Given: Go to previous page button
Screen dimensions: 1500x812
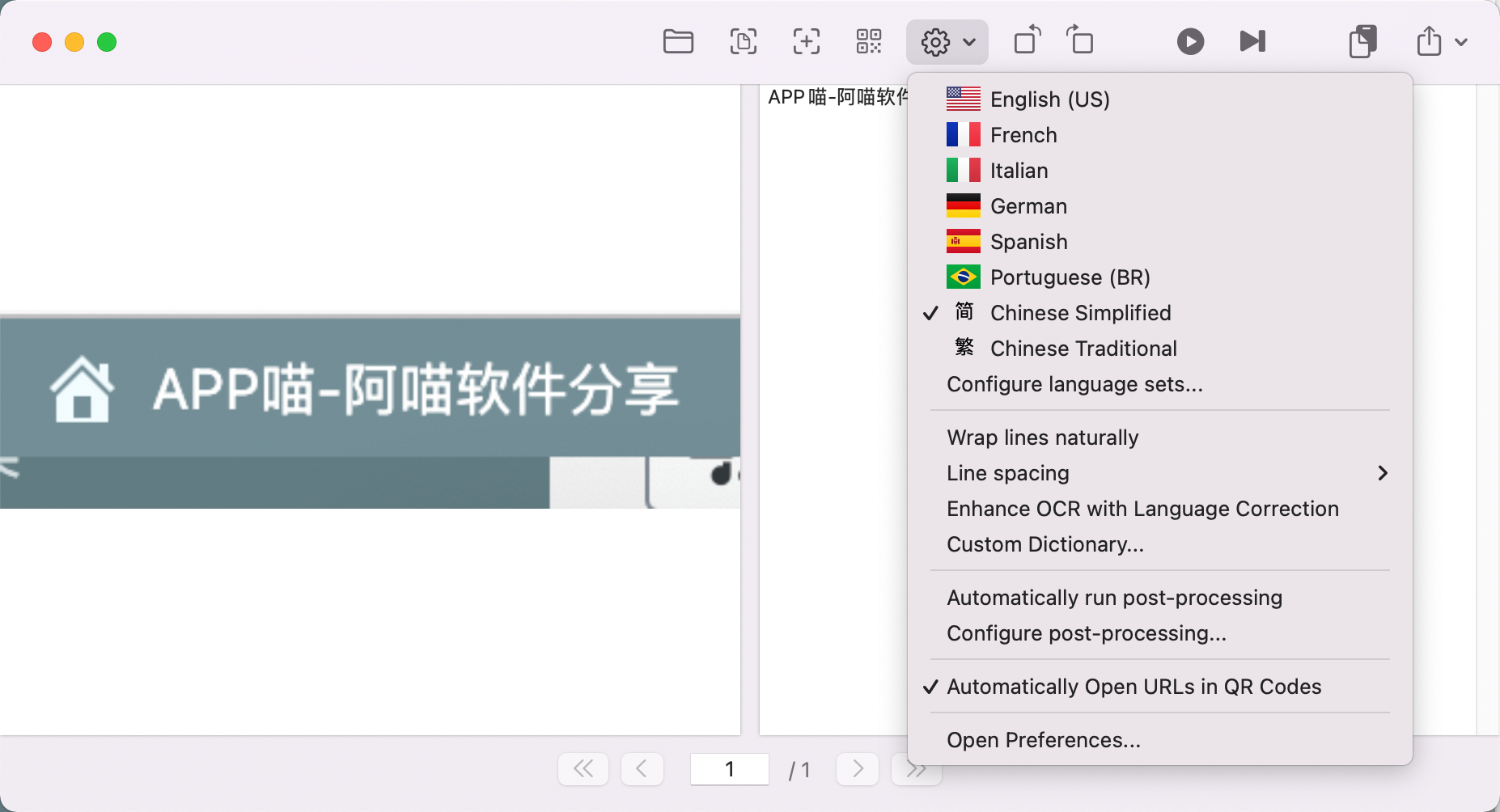Looking at the screenshot, I should click(642, 768).
